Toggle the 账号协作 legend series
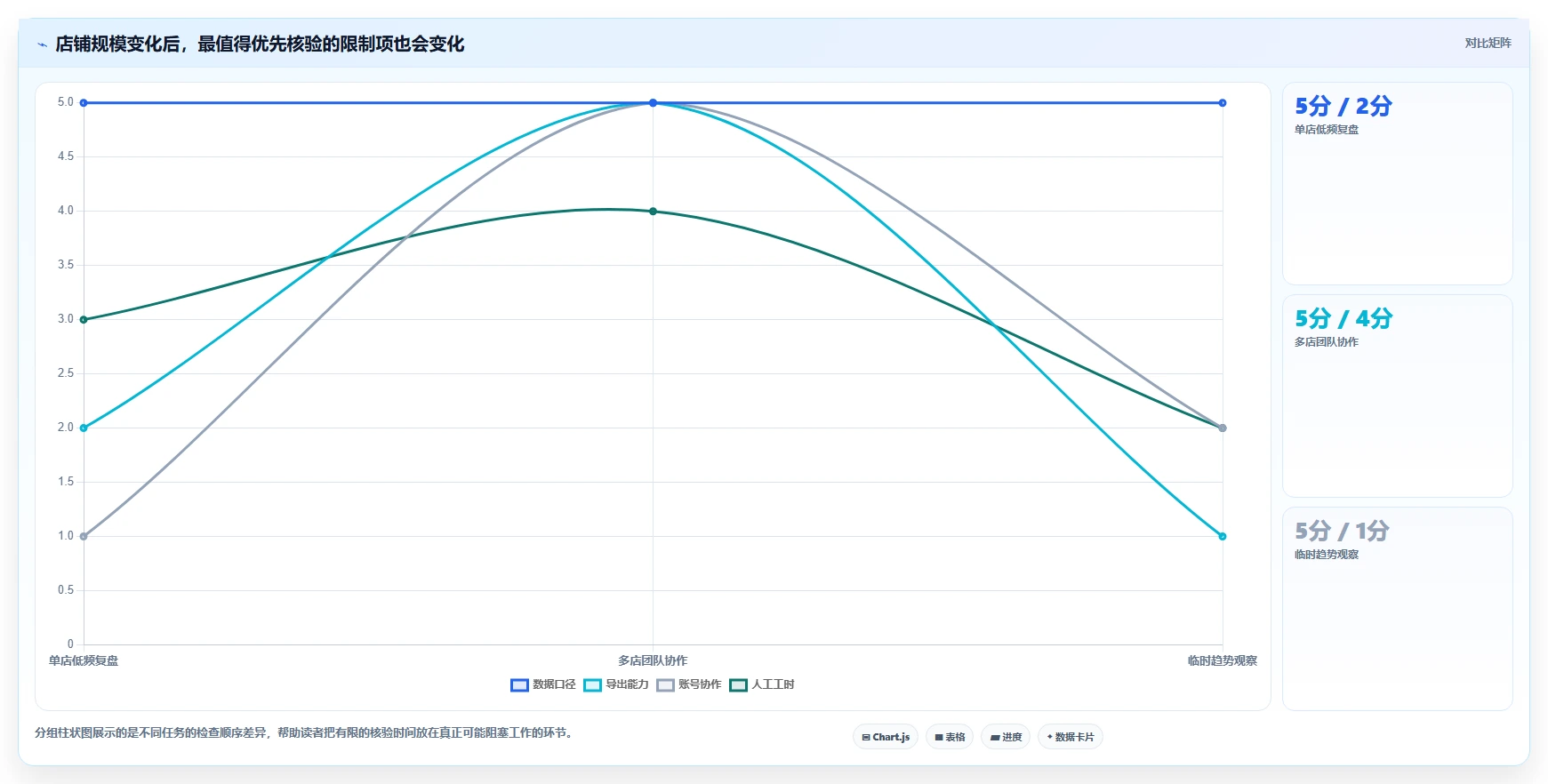Screen dimensions: 1548x784 (688, 684)
